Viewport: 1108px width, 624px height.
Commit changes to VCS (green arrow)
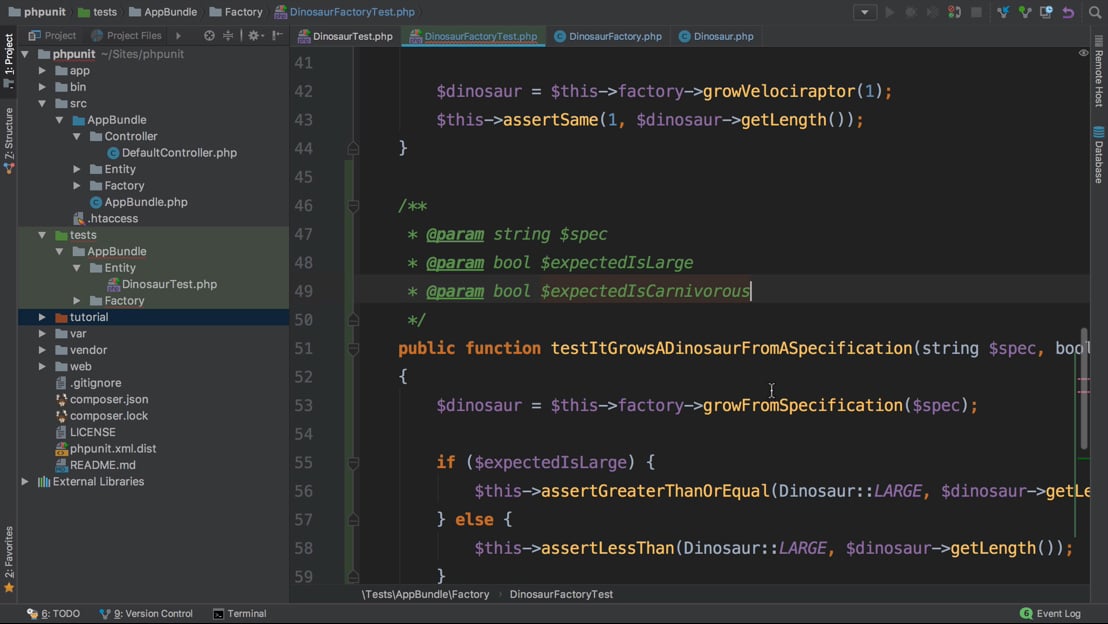[x=1025, y=12]
